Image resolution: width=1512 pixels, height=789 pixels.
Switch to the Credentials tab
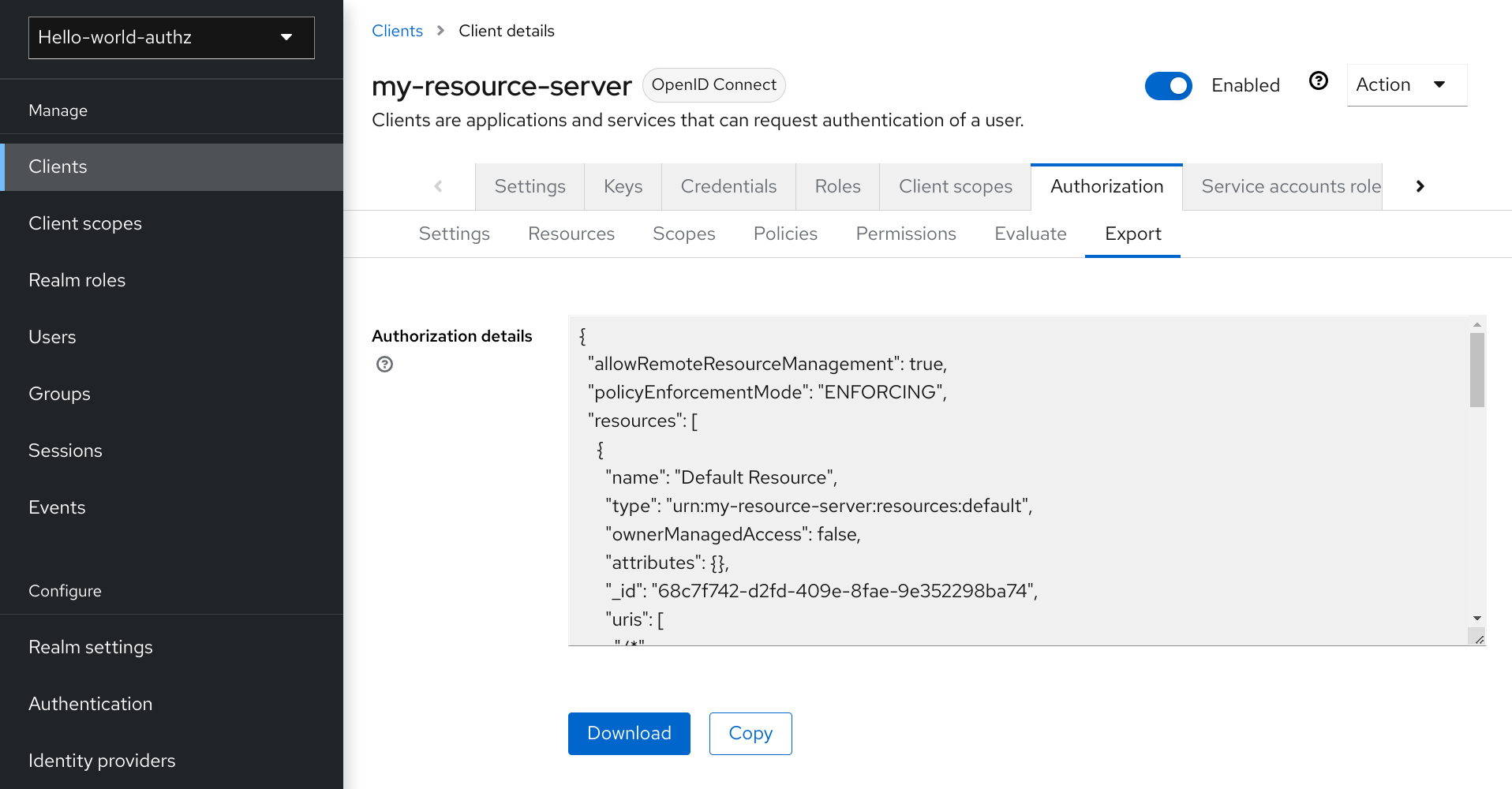point(728,186)
